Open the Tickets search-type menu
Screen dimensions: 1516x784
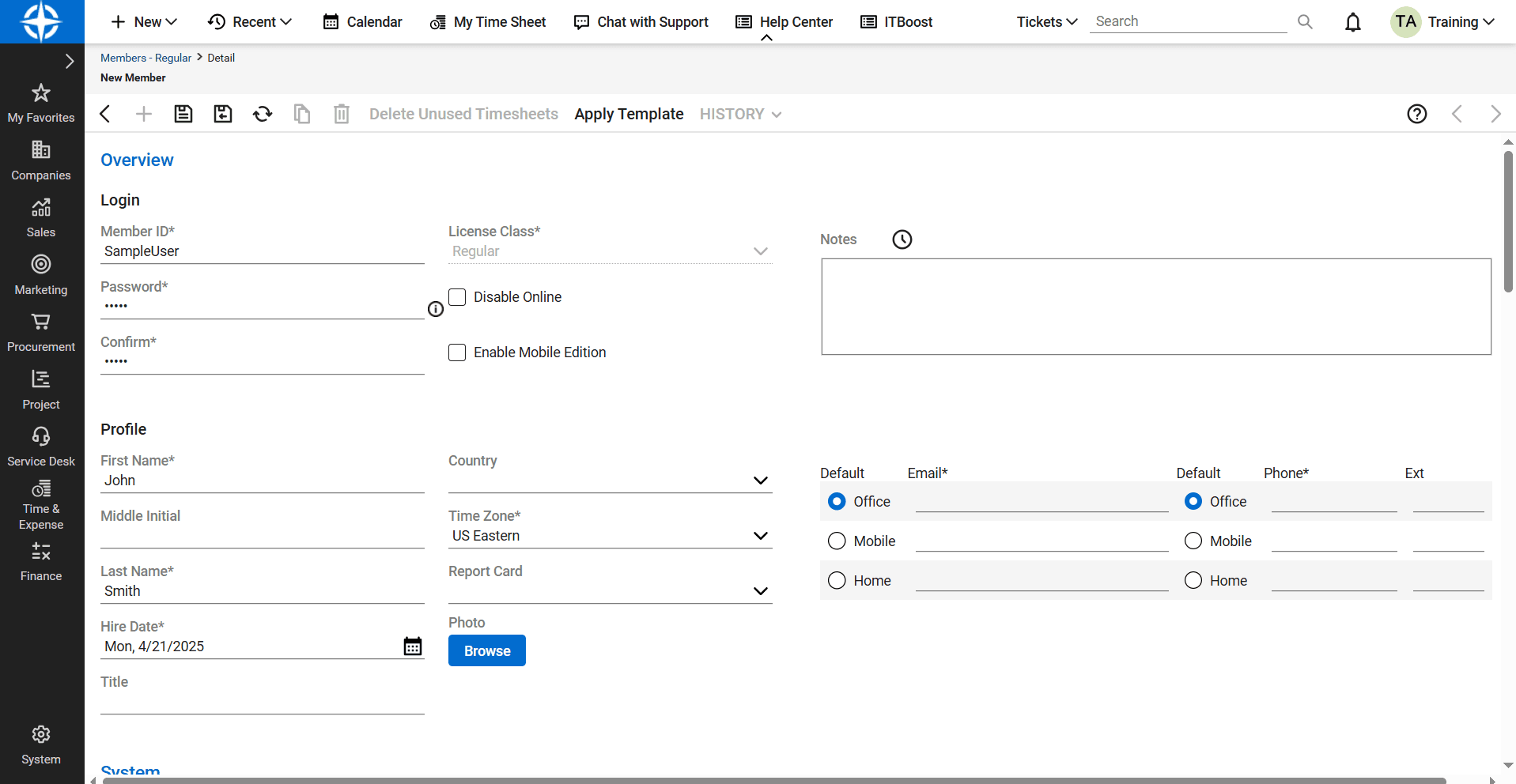tap(1047, 22)
